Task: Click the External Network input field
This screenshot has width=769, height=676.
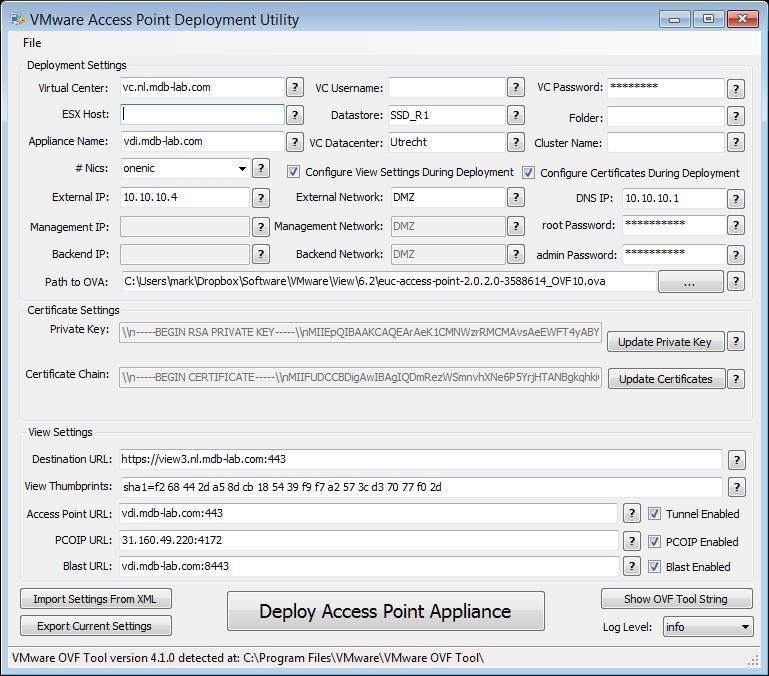Action: 448,197
